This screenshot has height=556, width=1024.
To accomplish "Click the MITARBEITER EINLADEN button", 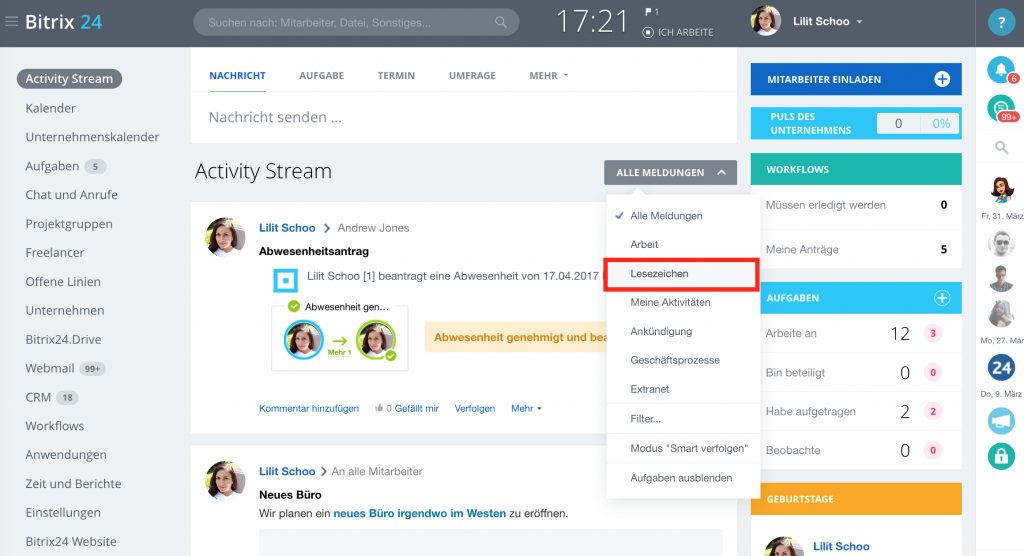I will click(856, 79).
